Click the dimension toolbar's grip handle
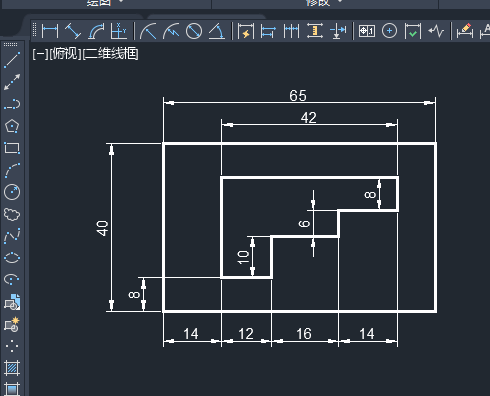 (34, 30)
